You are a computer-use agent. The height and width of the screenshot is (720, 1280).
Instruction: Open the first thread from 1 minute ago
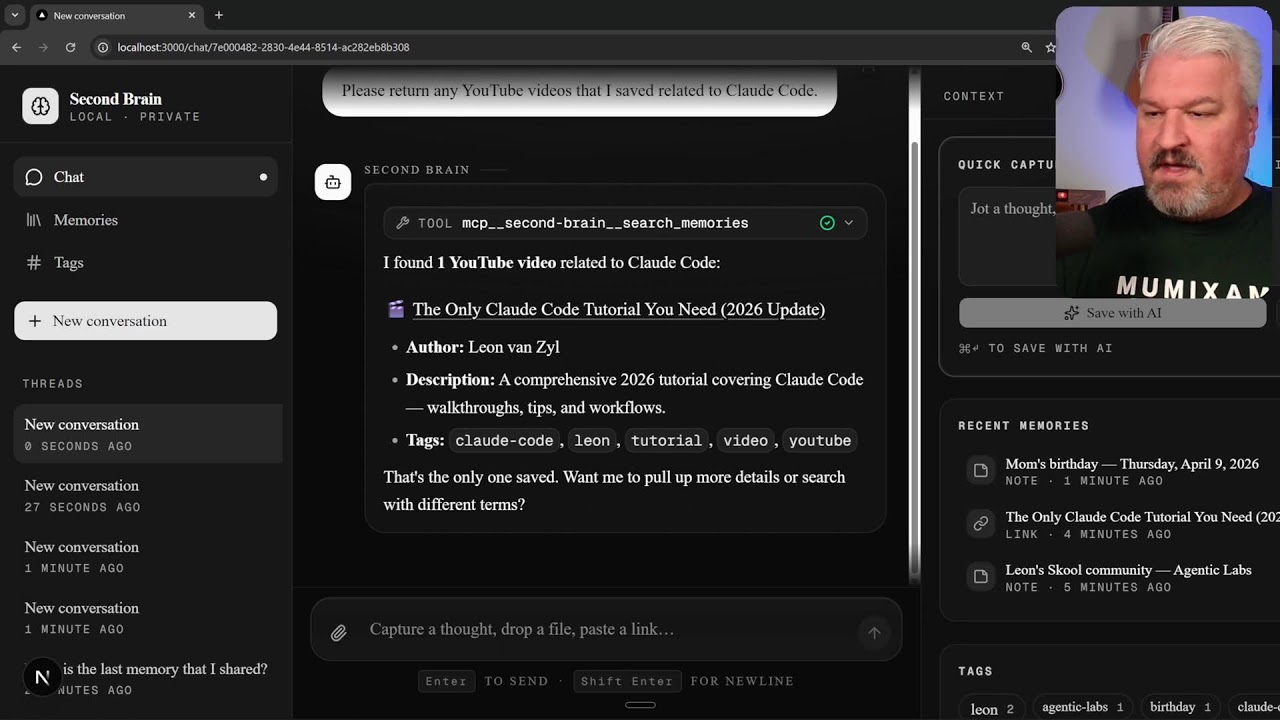(x=148, y=556)
